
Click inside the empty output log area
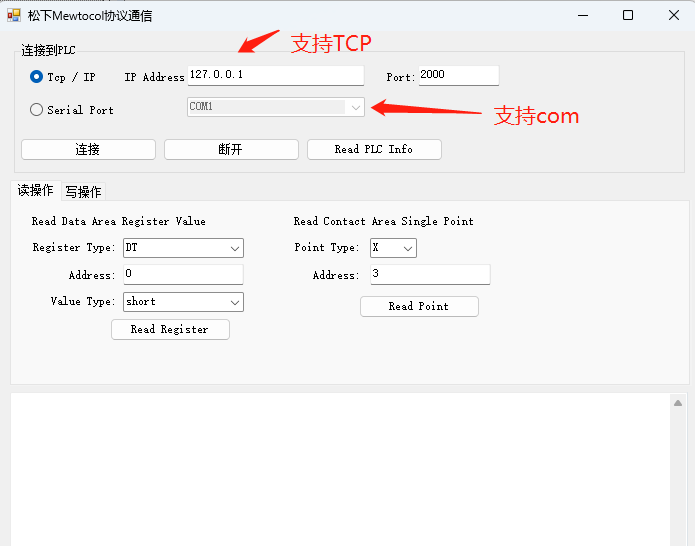point(341,469)
